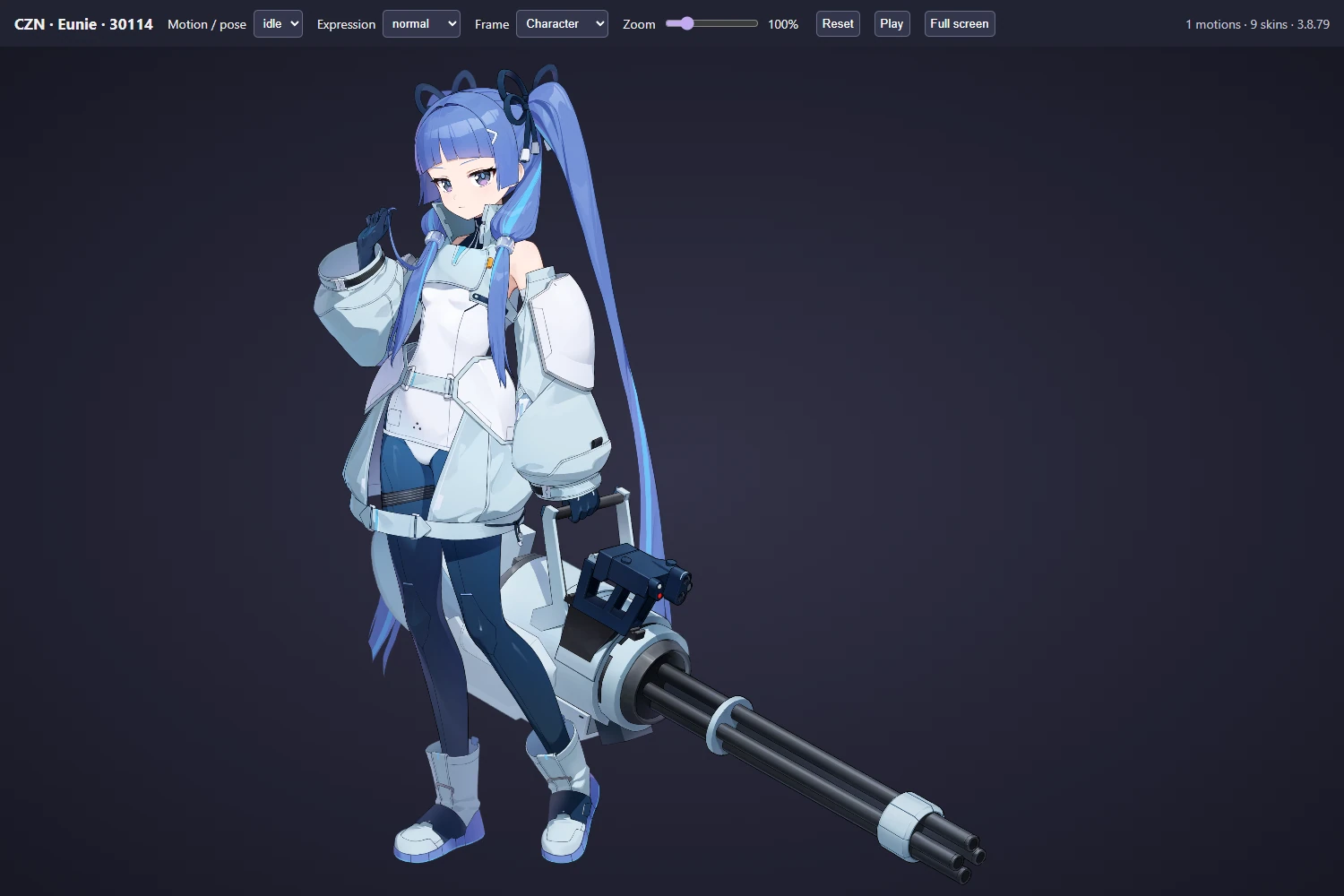This screenshot has width=1344, height=896.
Task: Click the 'Frame' label
Action: coord(492,24)
